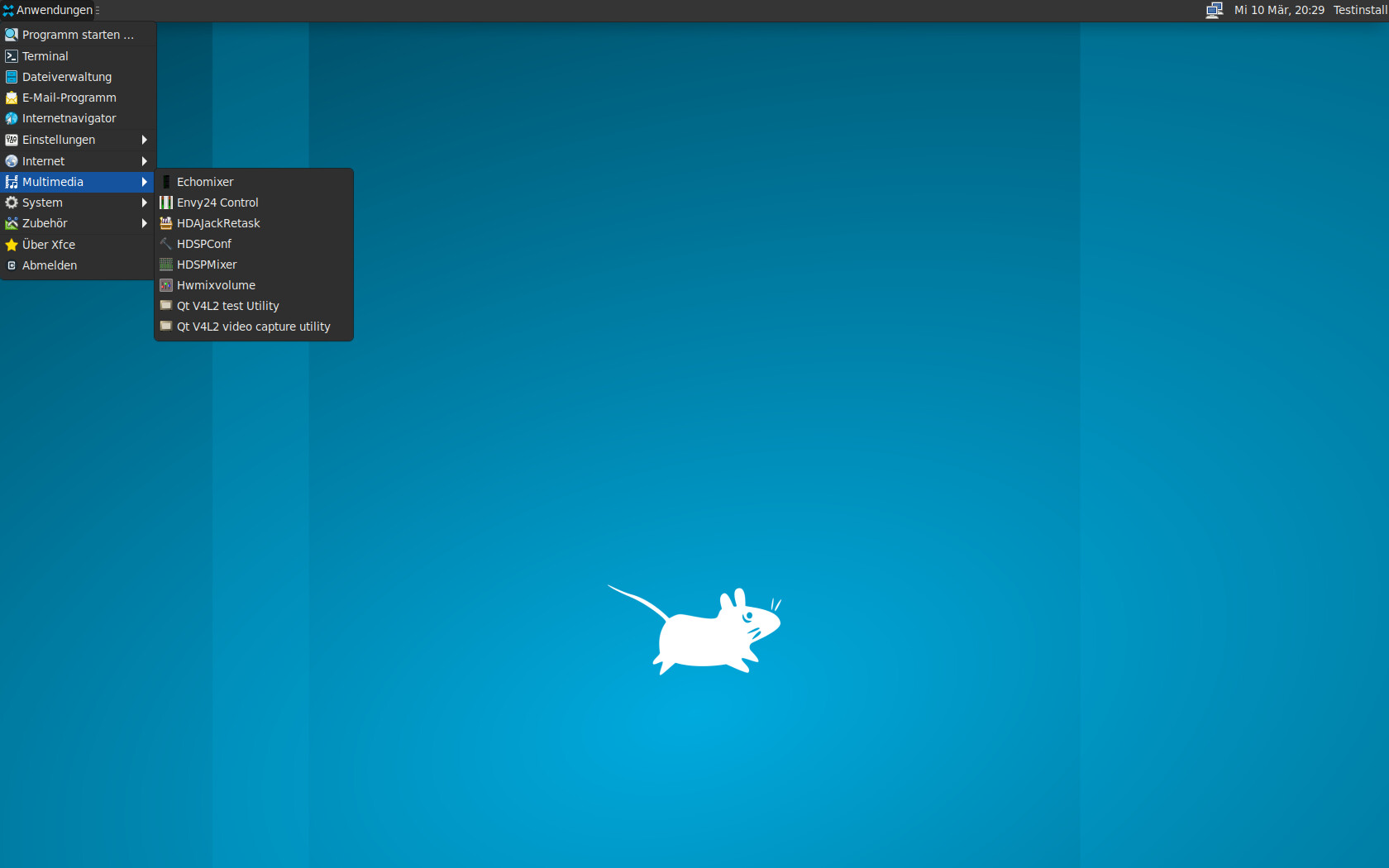Click the clock showing Mi 10 Mär, 20:29
The image size is (1389, 868).
tap(1279, 10)
